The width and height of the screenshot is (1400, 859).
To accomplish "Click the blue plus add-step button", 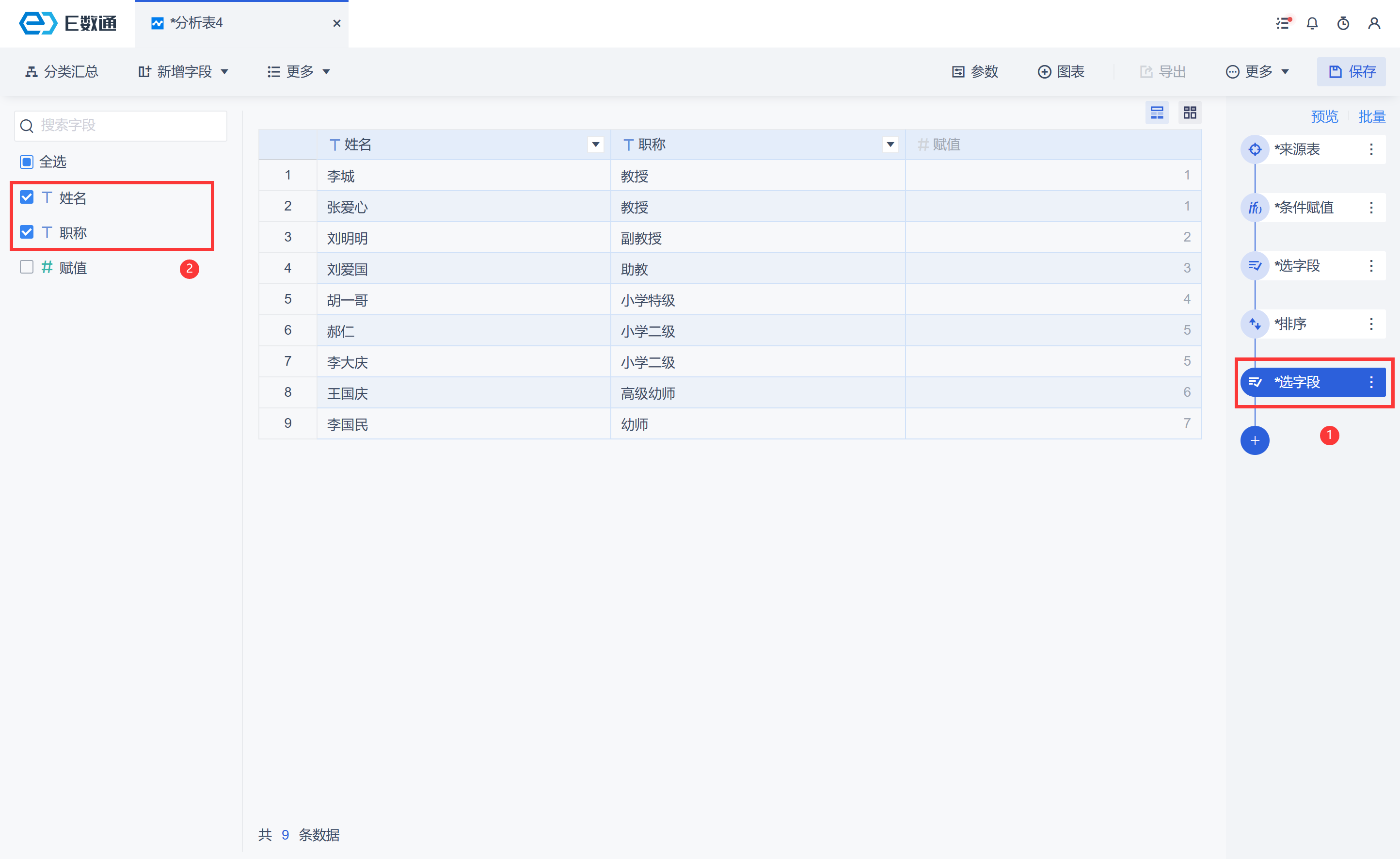I will (1255, 440).
